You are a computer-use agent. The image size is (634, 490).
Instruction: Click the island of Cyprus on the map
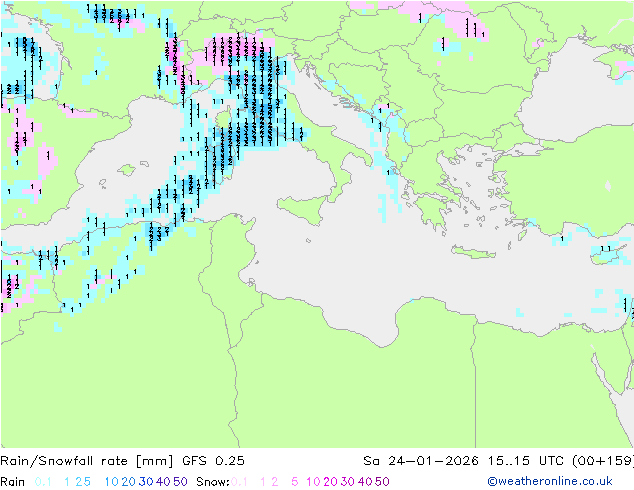point(609,254)
